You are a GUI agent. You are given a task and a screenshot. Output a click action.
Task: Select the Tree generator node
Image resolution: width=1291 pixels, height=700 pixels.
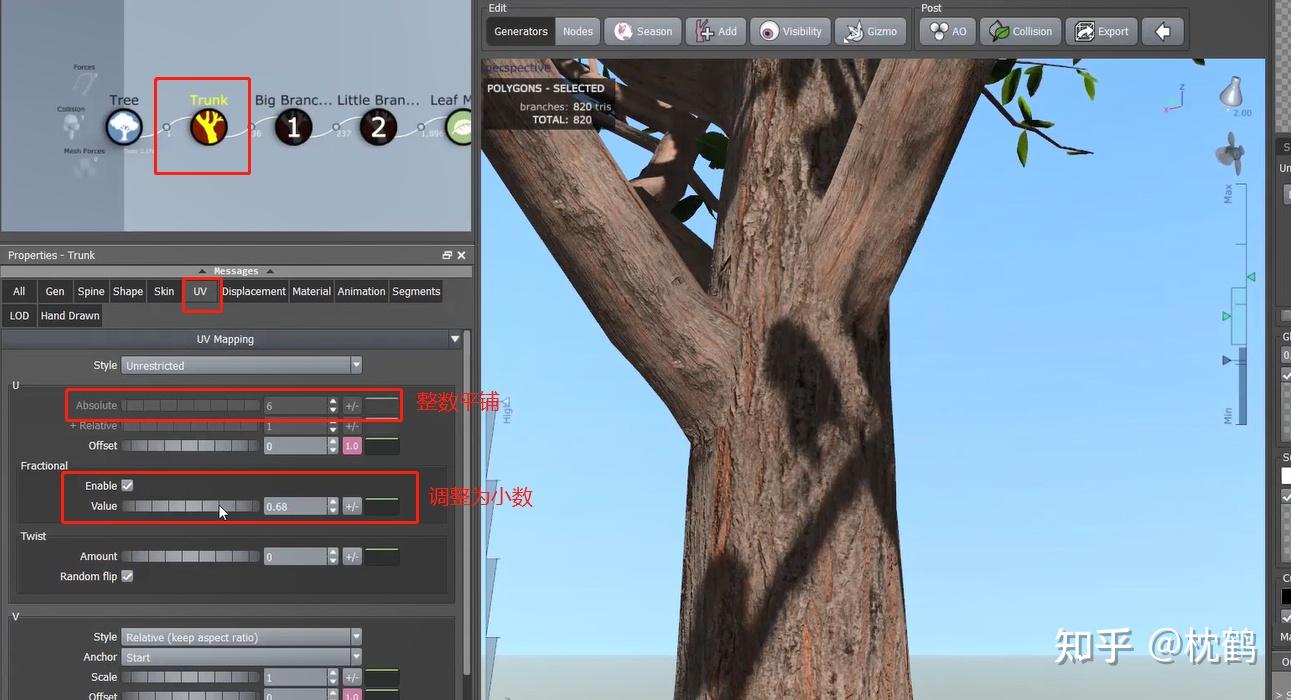tap(124, 128)
